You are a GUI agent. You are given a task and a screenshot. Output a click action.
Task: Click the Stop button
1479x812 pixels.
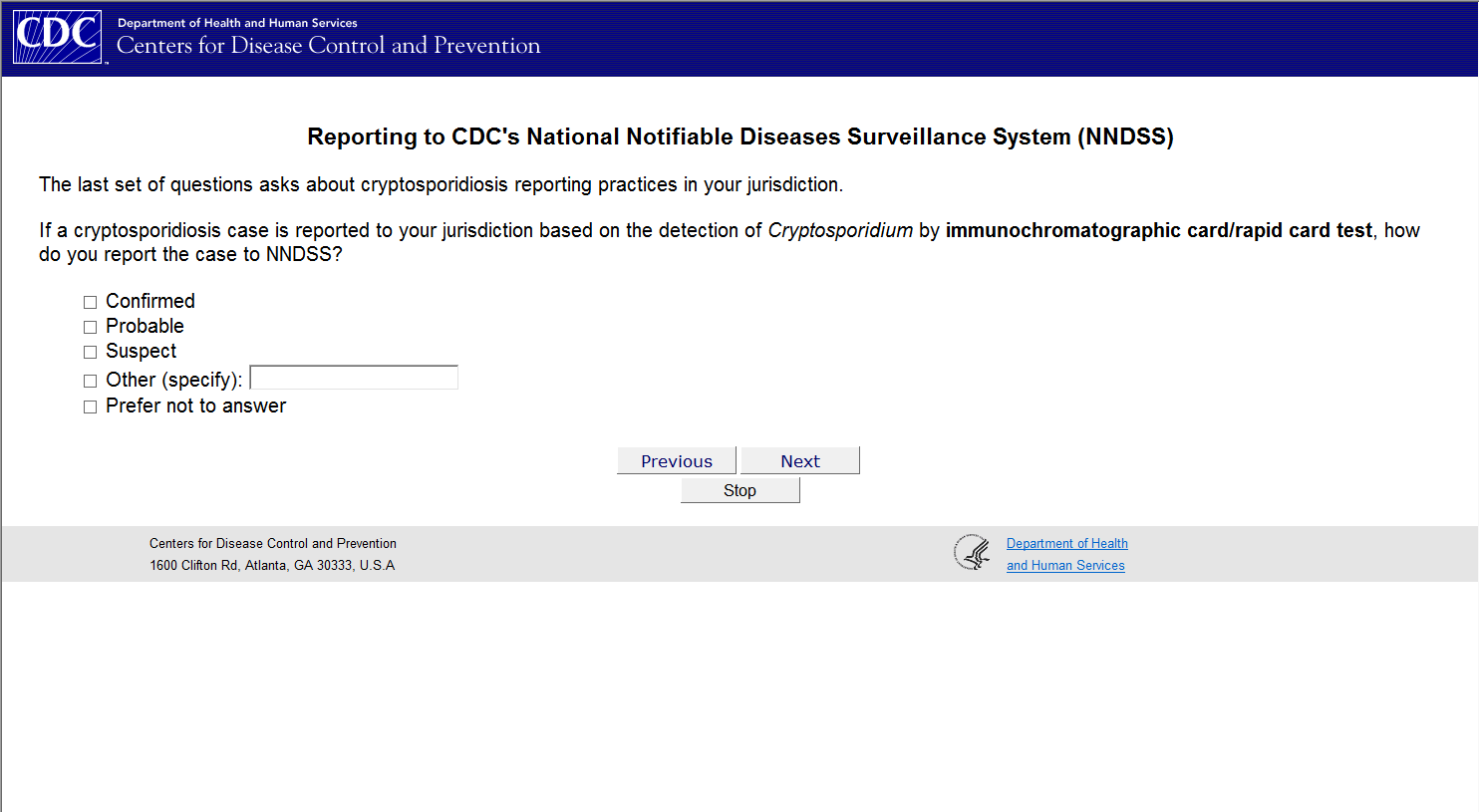click(x=739, y=490)
